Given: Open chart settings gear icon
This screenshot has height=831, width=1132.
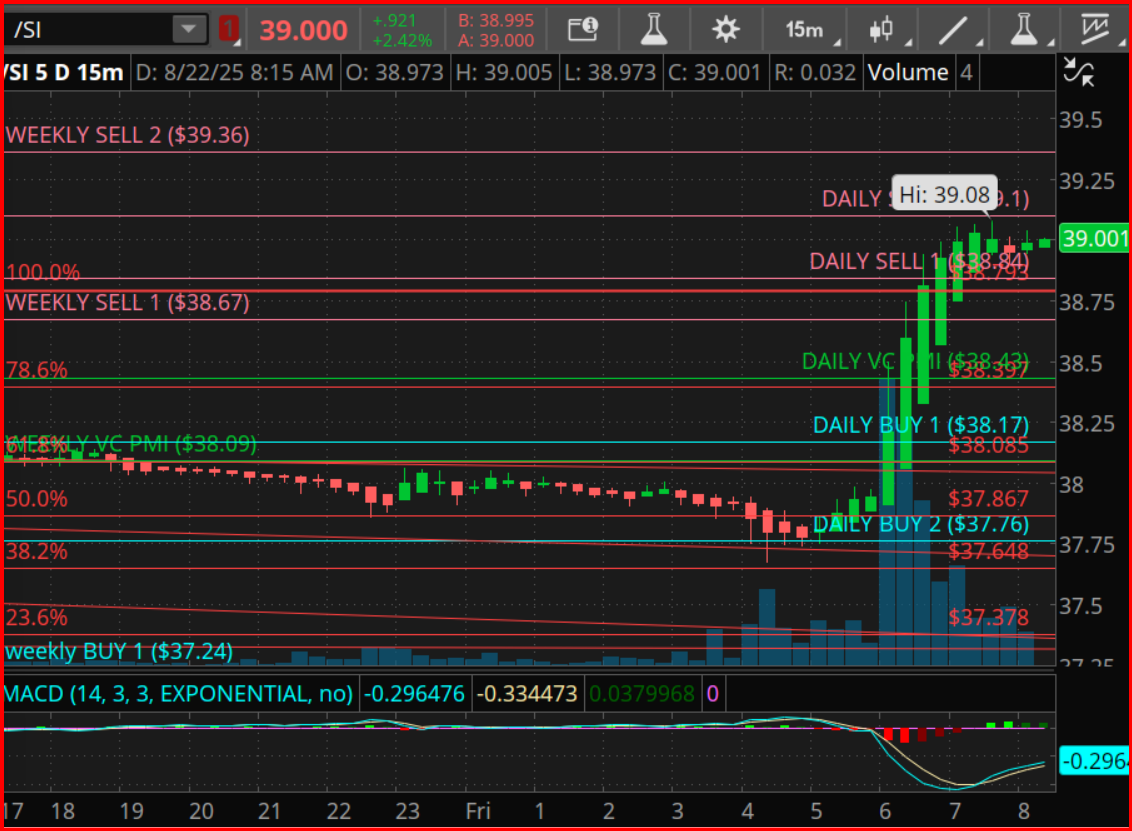Looking at the screenshot, I should click(725, 30).
